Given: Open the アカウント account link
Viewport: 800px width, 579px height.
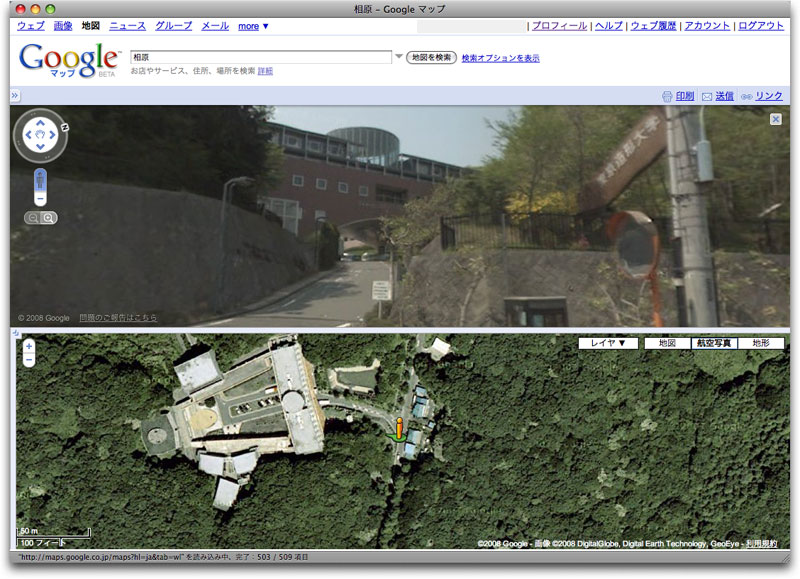Looking at the screenshot, I should (707, 26).
